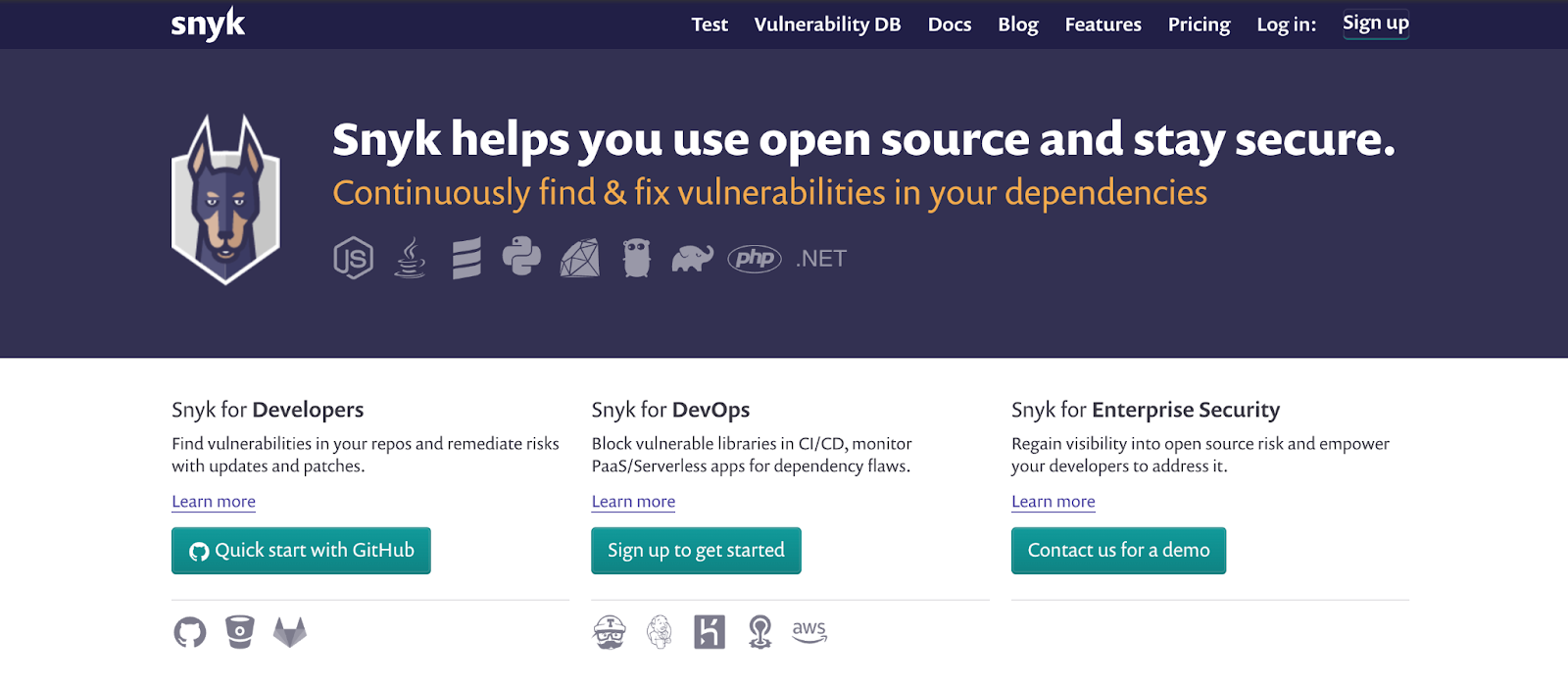Click the snyk logo in the header
Image resolution: width=1568 pixels, height=686 pixels.
coord(208,24)
